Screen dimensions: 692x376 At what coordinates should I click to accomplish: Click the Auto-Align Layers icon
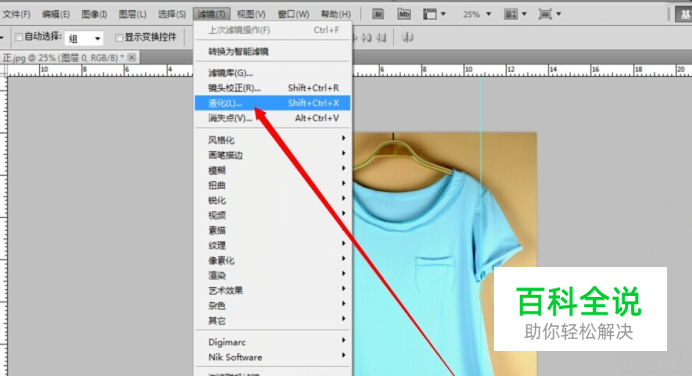coord(407,38)
